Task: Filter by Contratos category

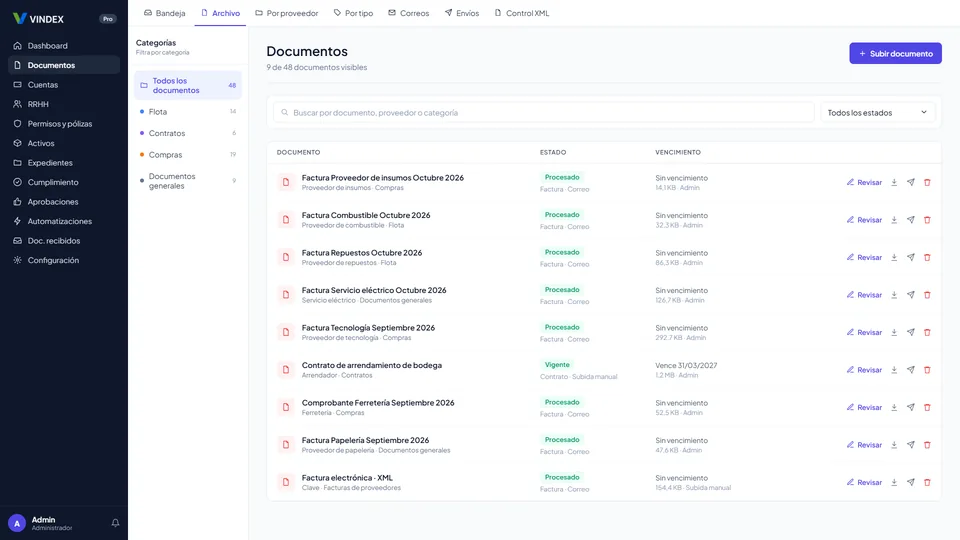Action: tap(187, 133)
